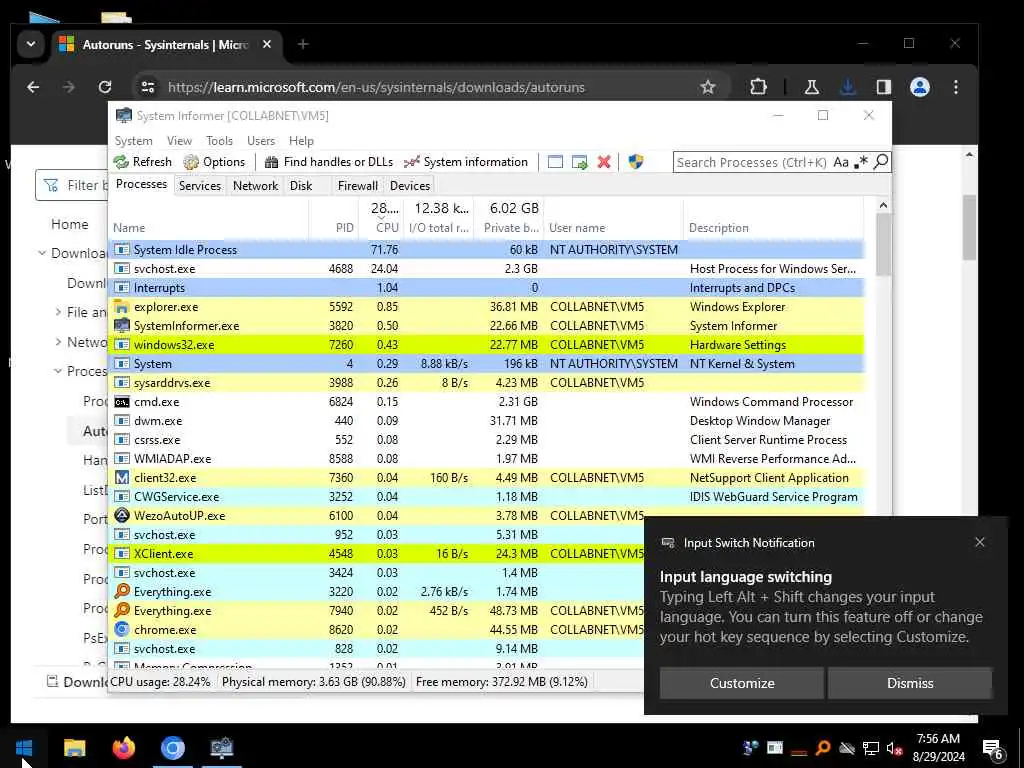Switch to the Firewall tab

tap(357, 185)
